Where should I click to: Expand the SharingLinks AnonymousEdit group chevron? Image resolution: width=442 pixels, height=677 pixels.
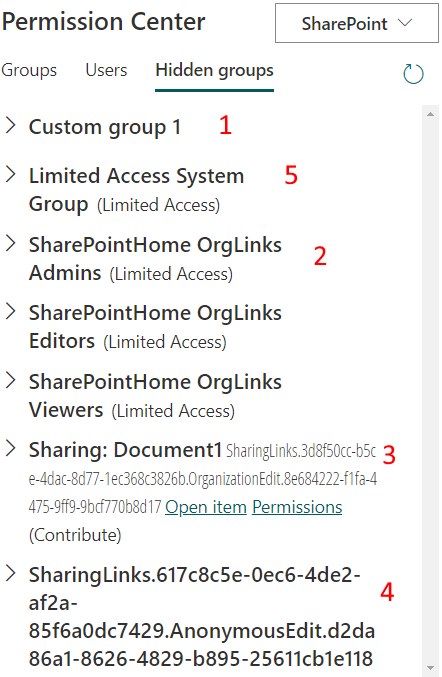[x=10, y=574]
